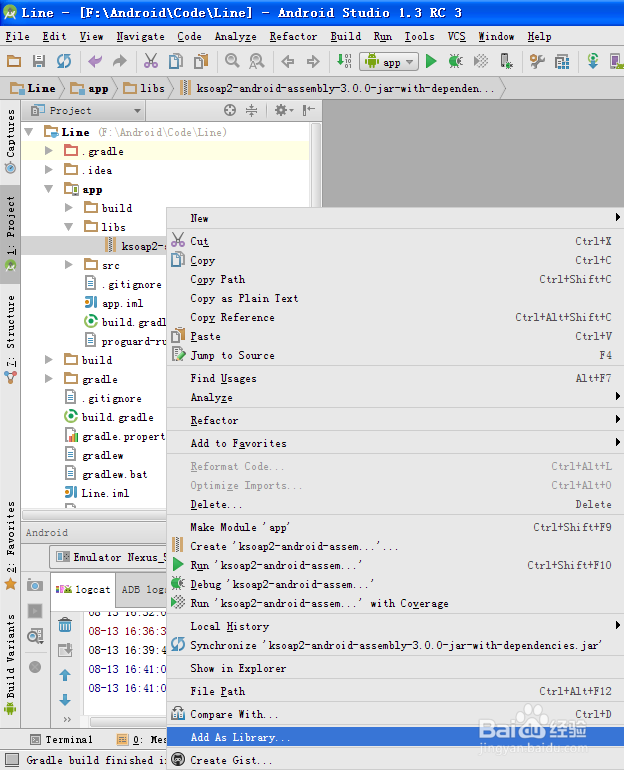
Task: Expand the root gradle folder
Action: pos(49,379)
